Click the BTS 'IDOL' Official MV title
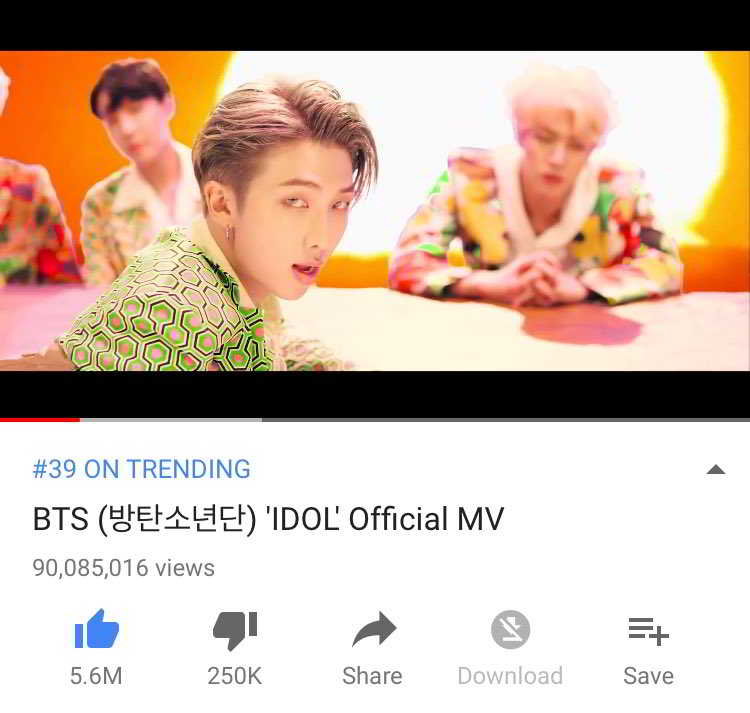 [x=268, y=519]
